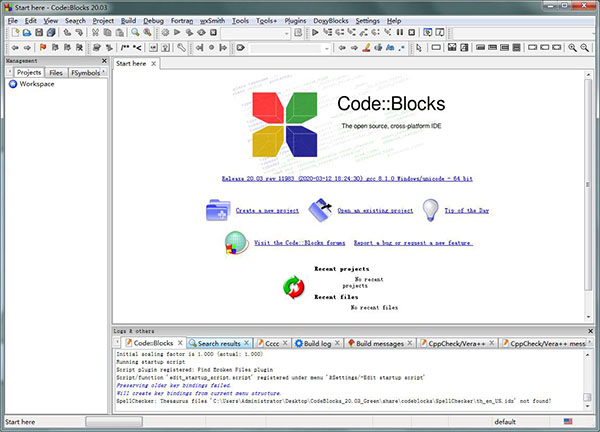Click the Redo arrow icon
Image resolution: width=600 pixels, height=432 pixels.
[x=79, y=33]
